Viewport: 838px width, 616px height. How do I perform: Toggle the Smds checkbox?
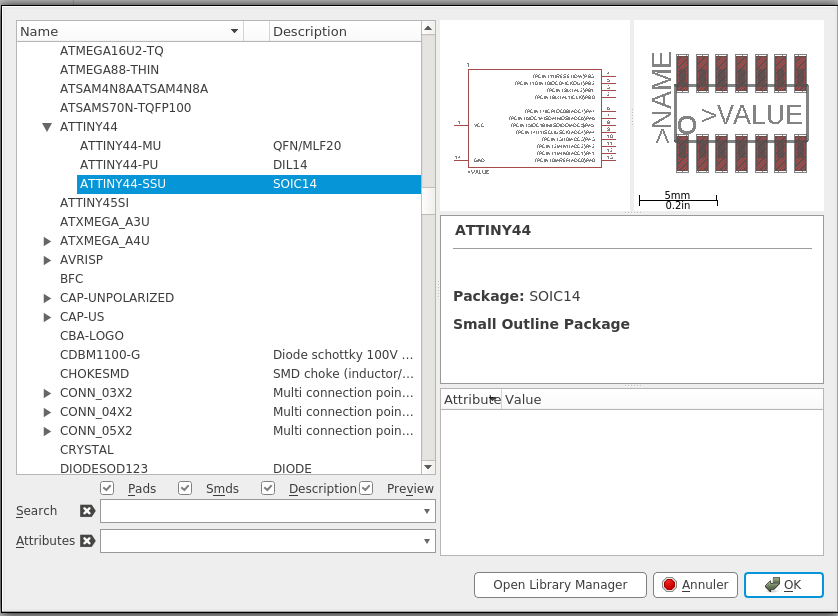point(185,488)
